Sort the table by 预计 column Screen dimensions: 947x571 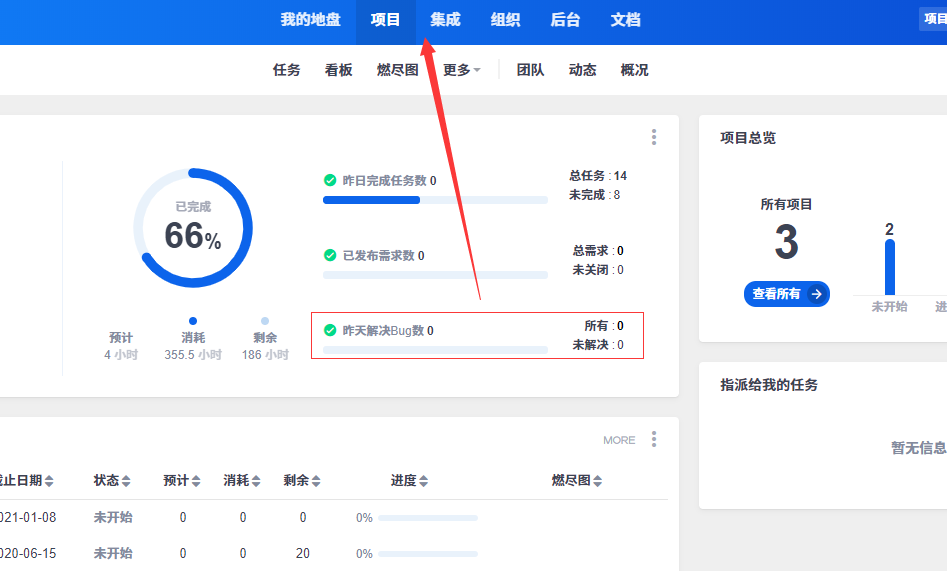point(182,480)
